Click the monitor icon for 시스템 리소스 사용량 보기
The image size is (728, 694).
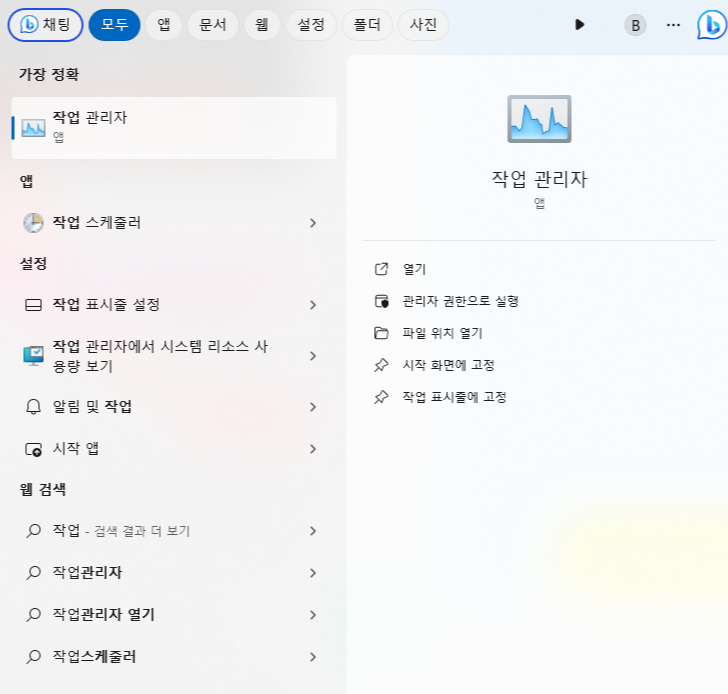coord(33,356)
